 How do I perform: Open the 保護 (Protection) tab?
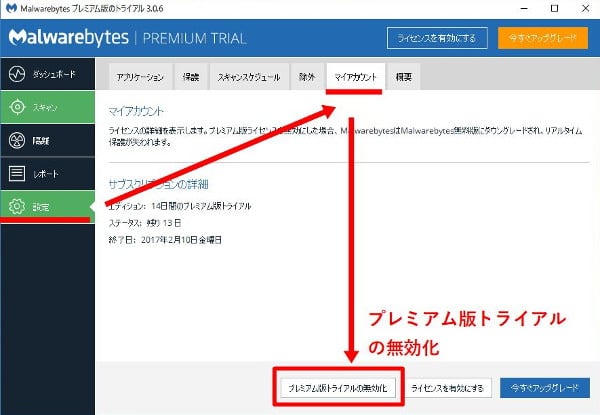[190, 77]
